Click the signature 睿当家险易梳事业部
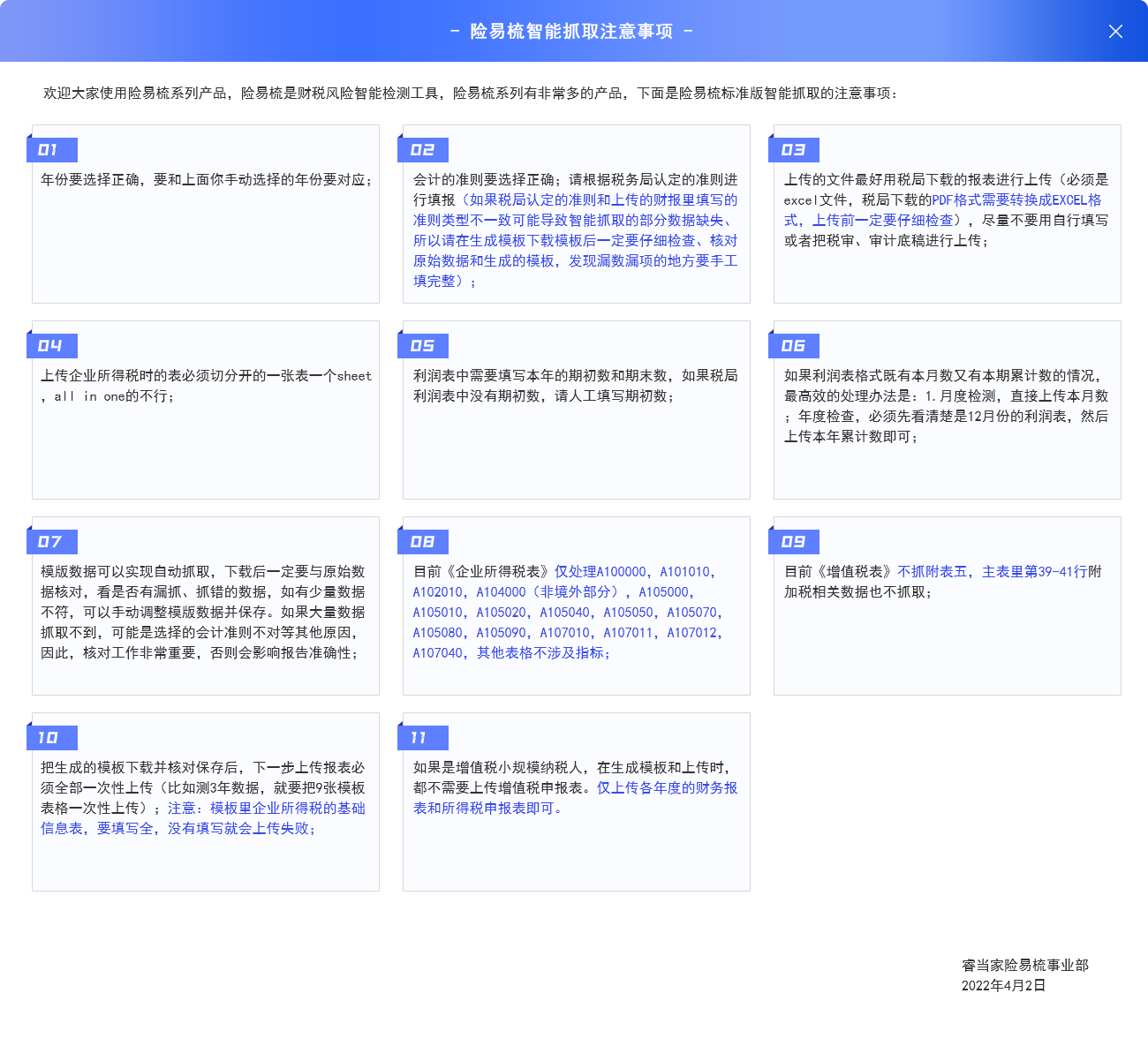 1024,966
